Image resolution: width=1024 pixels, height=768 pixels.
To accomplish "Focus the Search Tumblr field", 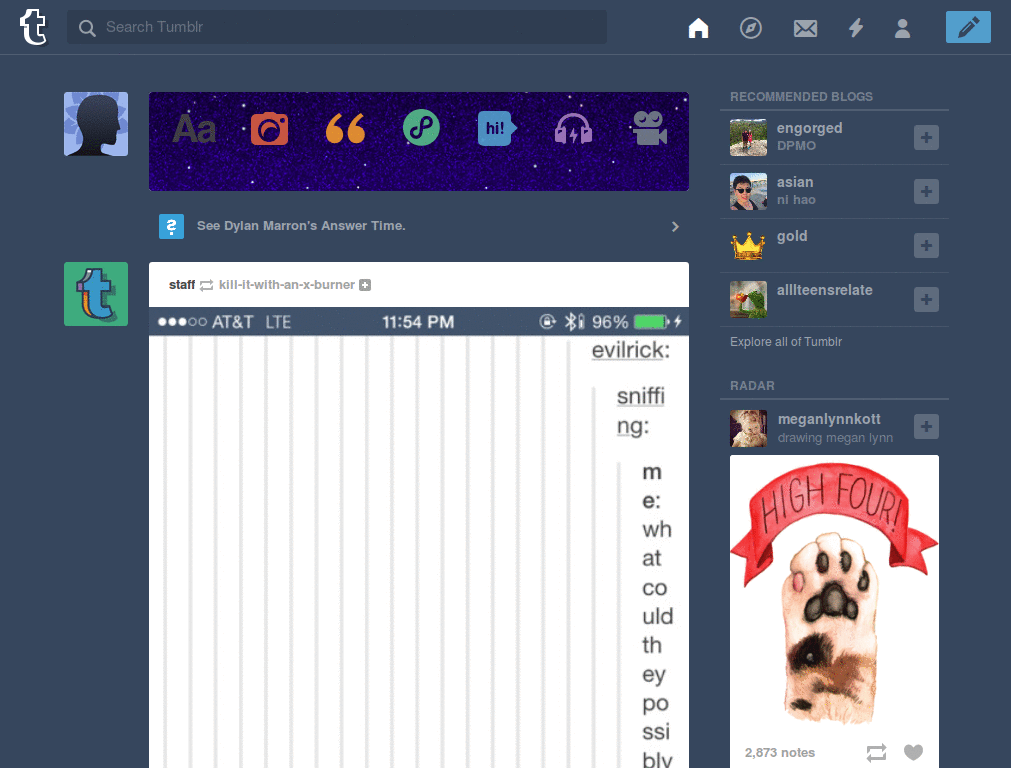I will [336, 27].
